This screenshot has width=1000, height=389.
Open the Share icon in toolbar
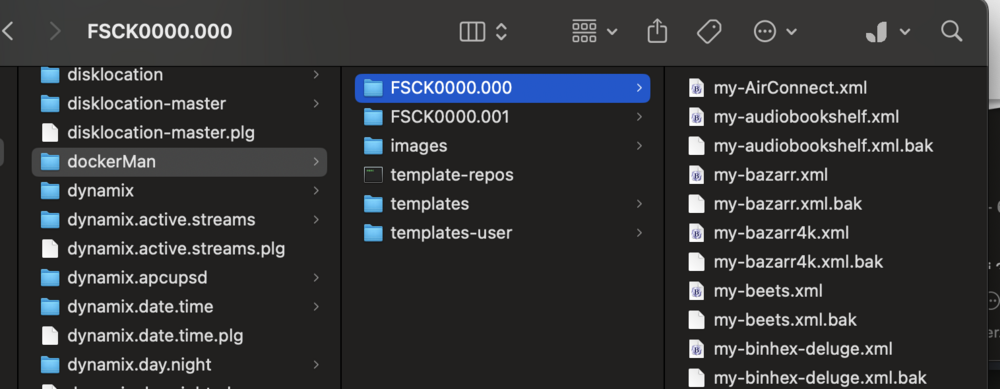(657, 31)
